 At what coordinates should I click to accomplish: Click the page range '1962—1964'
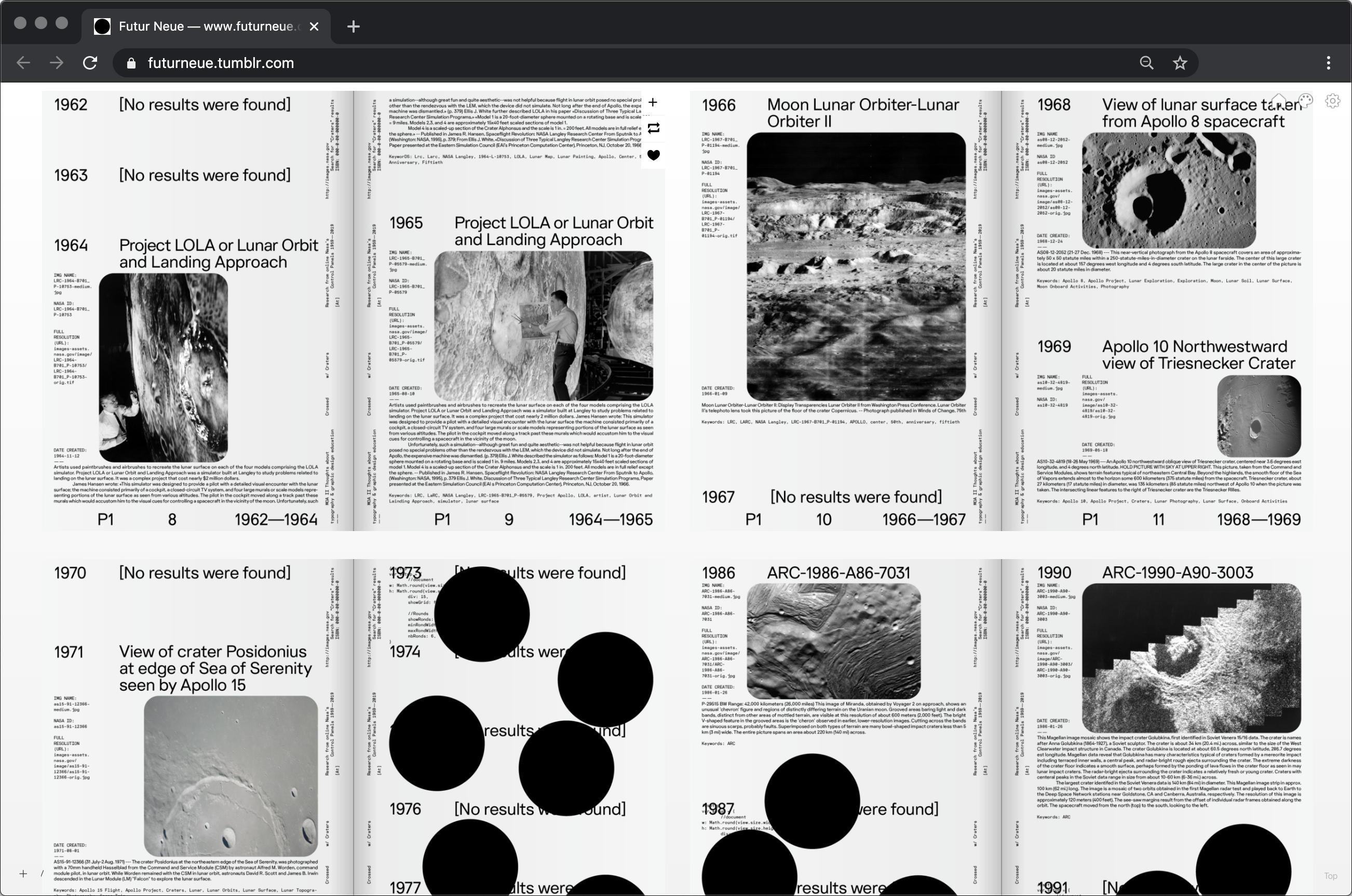tap(276, 520)
